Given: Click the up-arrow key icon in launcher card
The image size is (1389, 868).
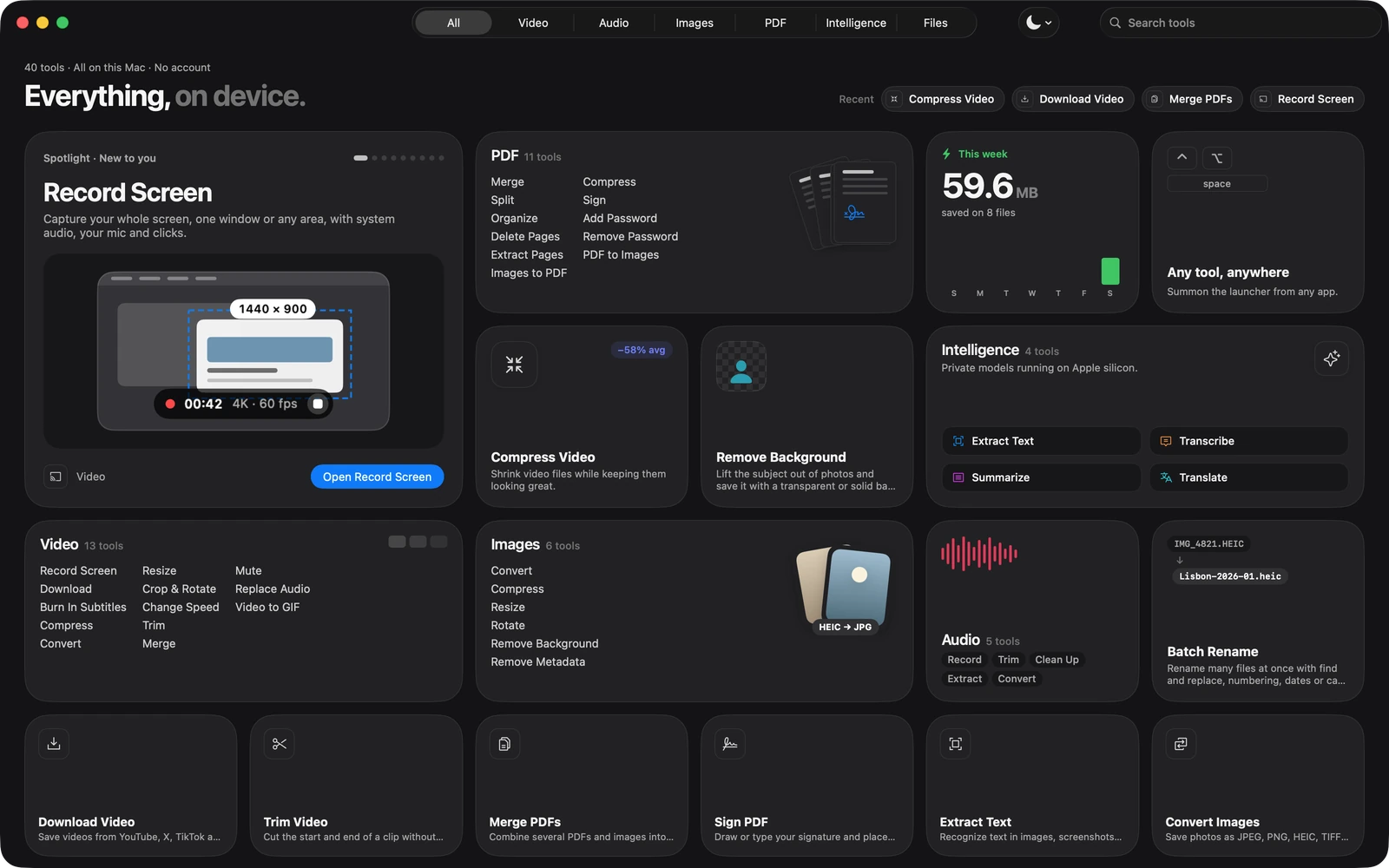Looking at the screenshot, I should (x=1182, y=157).
